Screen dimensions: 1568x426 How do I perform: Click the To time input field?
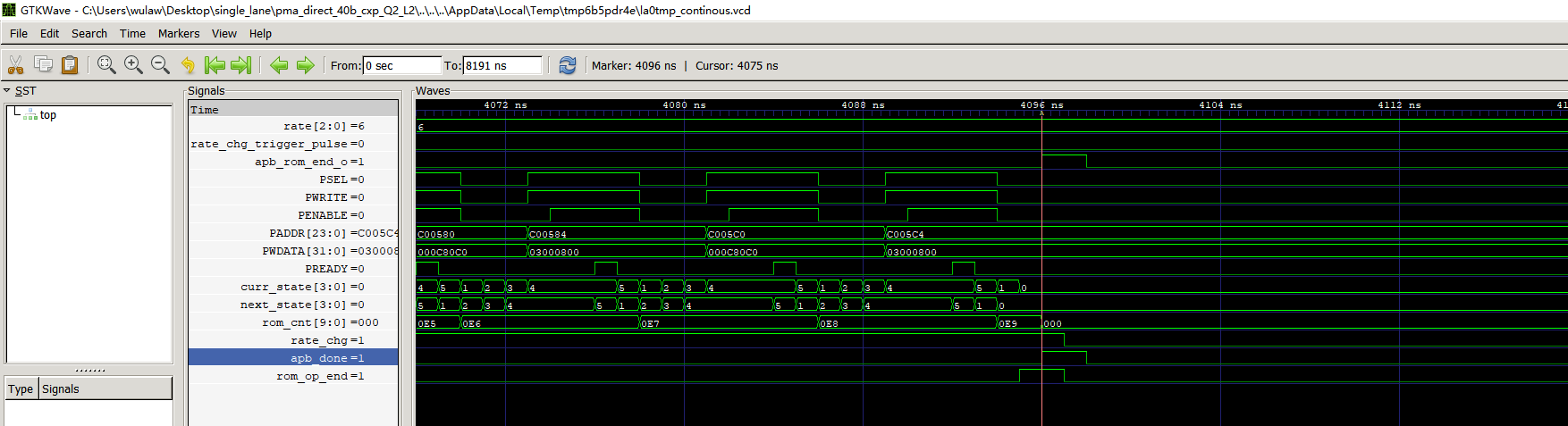click(x=502, y=65)
